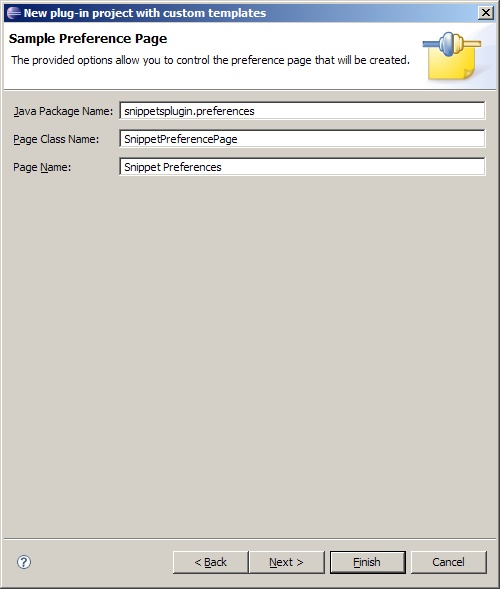Click the 'Java Package Name:' label

[x=63, y=111]
